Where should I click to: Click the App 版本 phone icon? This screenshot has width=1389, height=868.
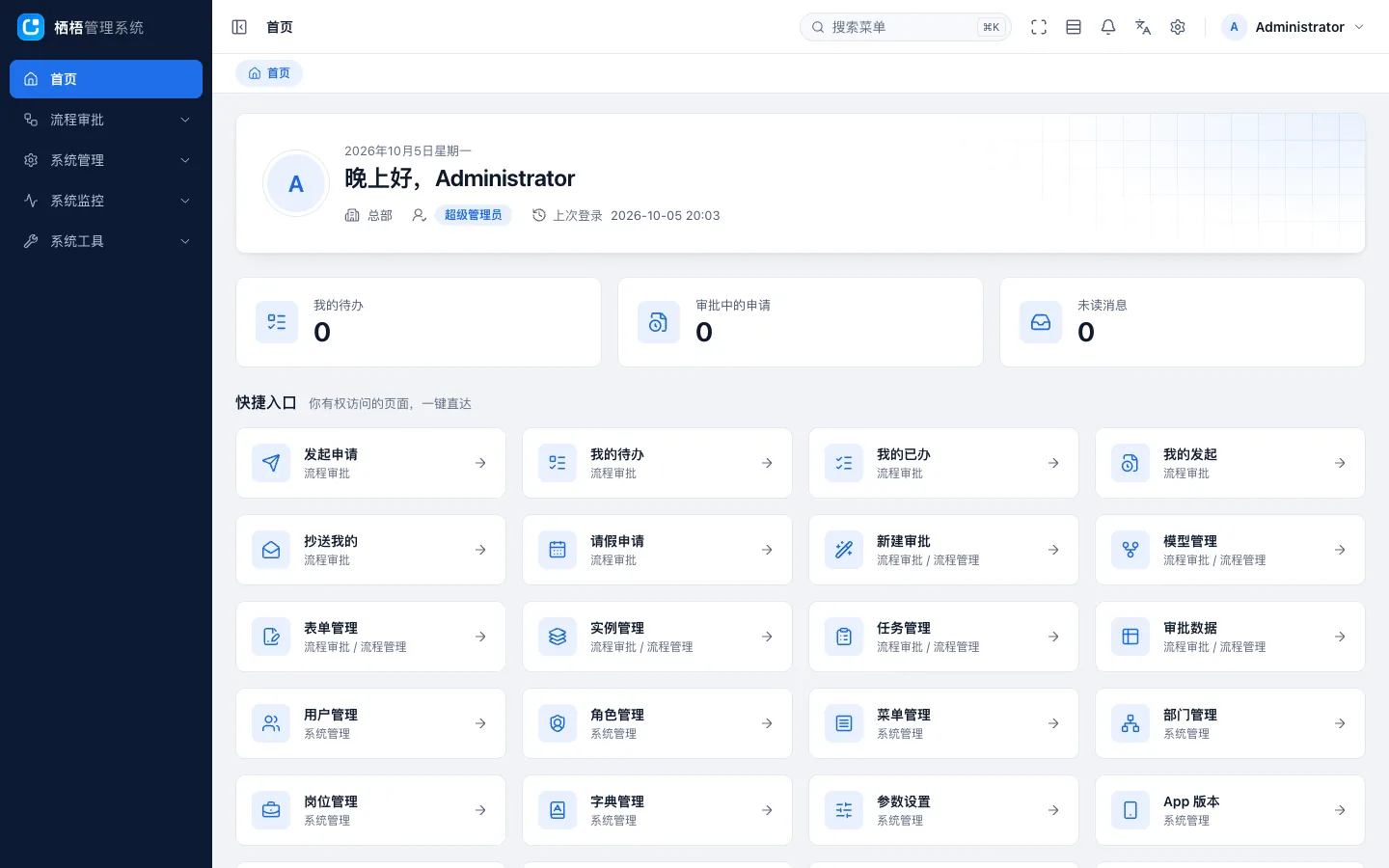1130,810
